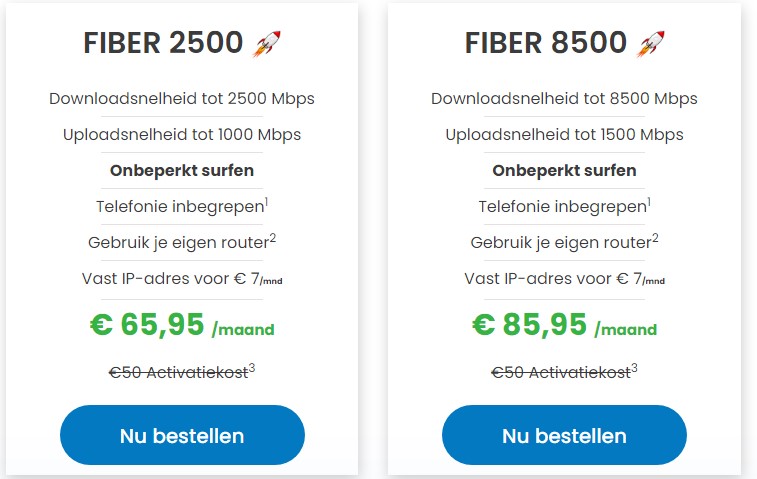Click Uploadsnelheid tot 1500 Mbps text
This screenshot has height=479, width=757.
tap(565, 134)
